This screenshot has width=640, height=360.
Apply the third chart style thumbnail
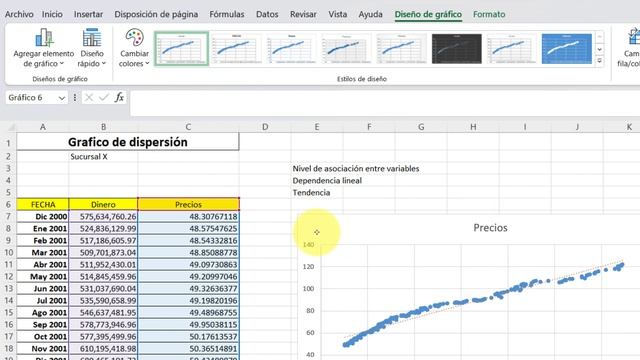291,49
